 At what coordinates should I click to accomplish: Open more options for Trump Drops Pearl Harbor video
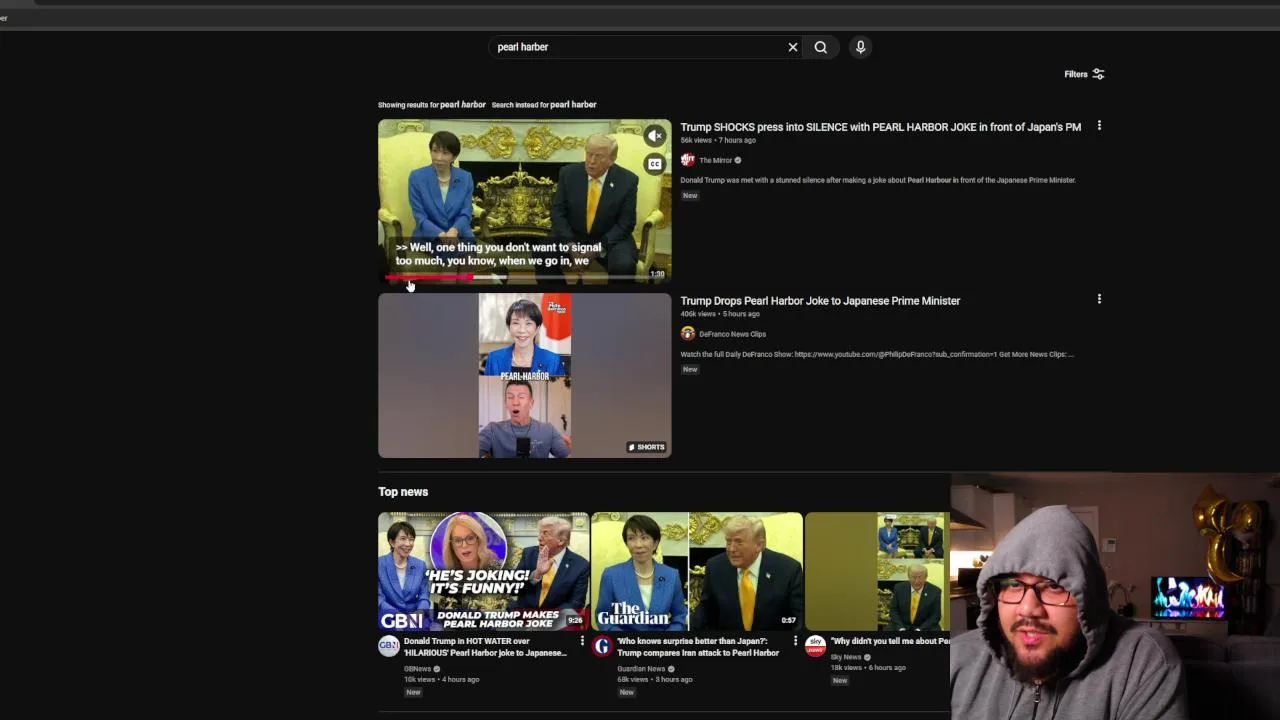pyautogui.click(x=1099, y=299)
